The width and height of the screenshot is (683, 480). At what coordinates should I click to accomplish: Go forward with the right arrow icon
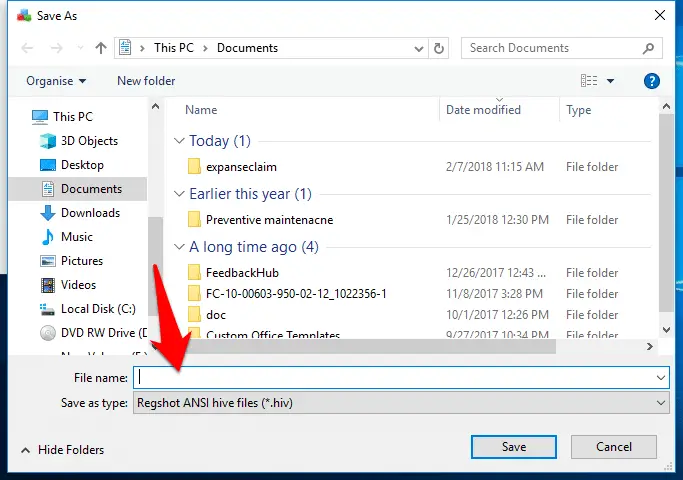[x=57, y=48]
